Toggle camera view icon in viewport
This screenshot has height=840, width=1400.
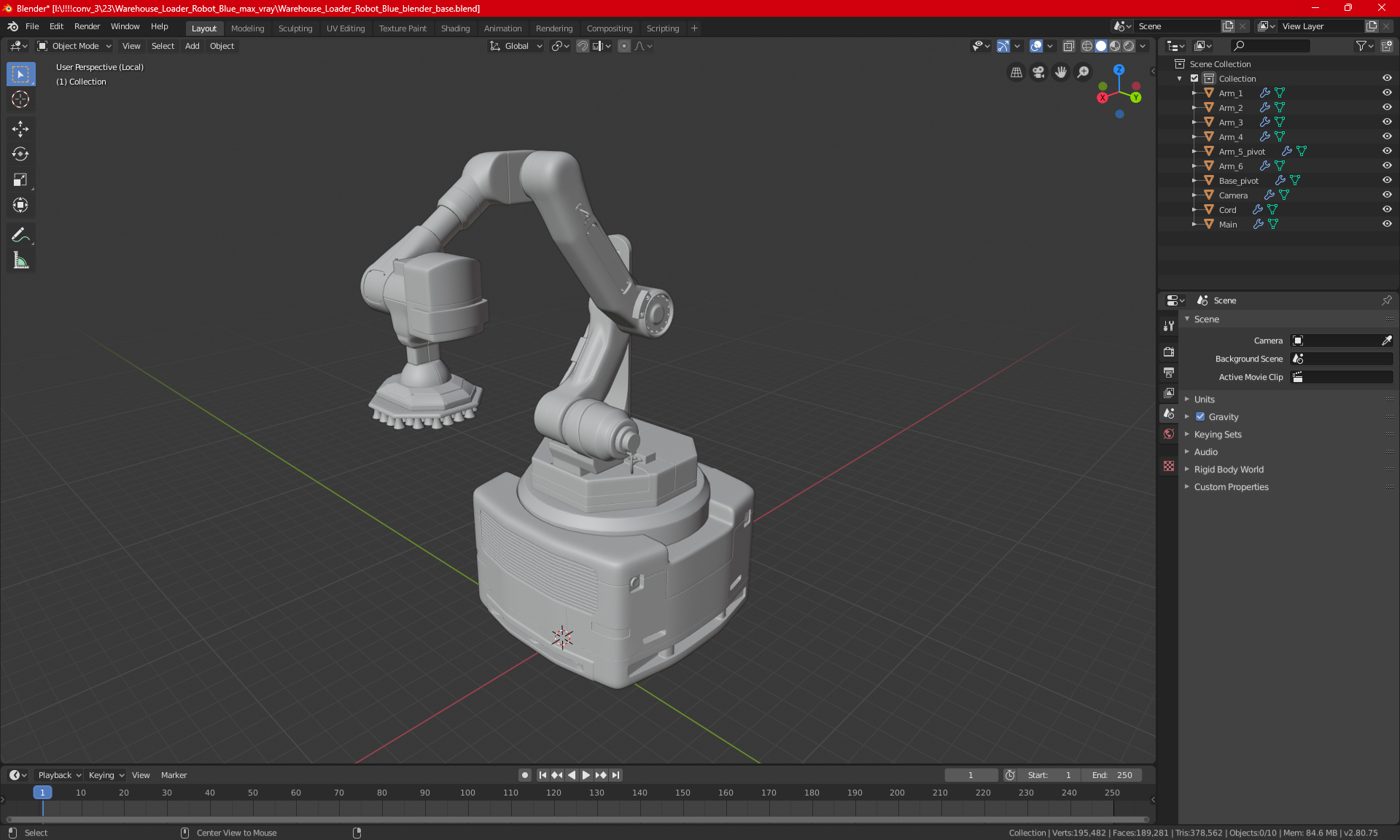pos(1038,72)
